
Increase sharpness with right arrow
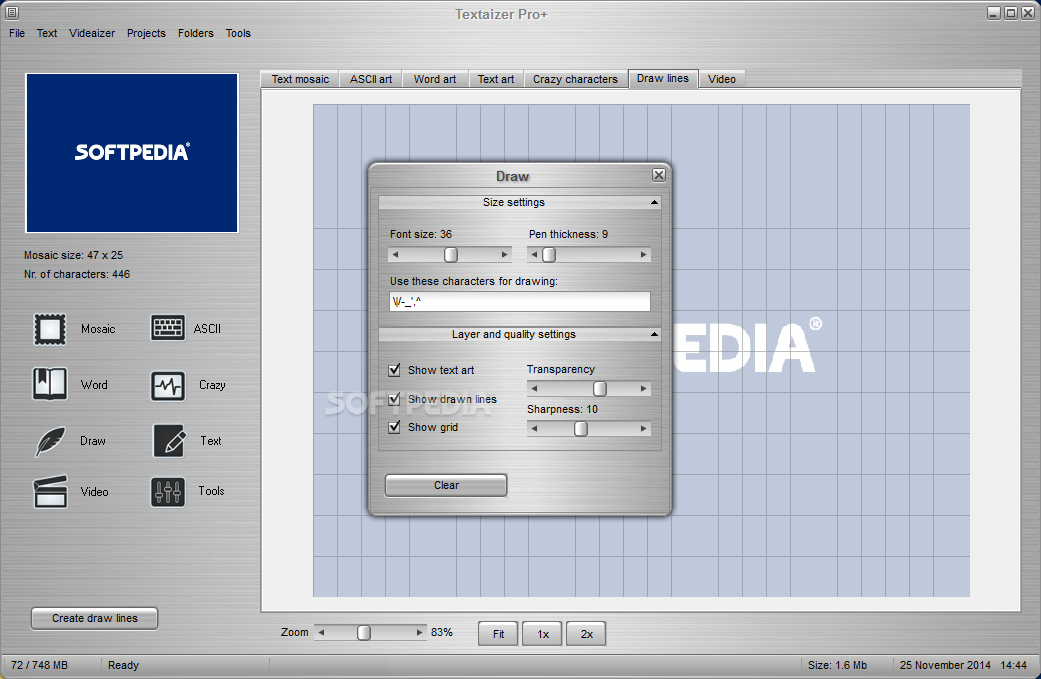(x=643, y=429)
